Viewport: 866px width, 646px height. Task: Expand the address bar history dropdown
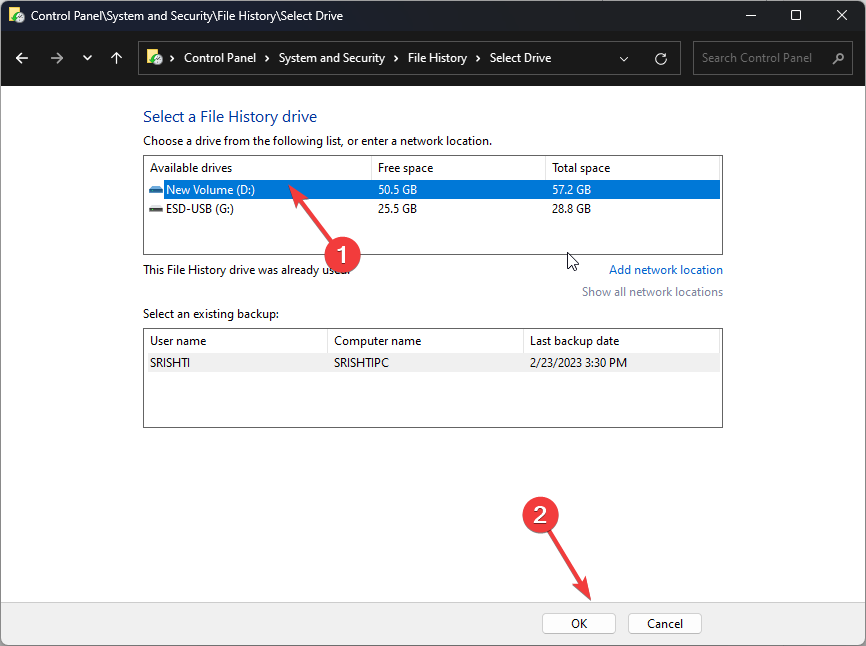pyautogui.click(x=624, y=58)
